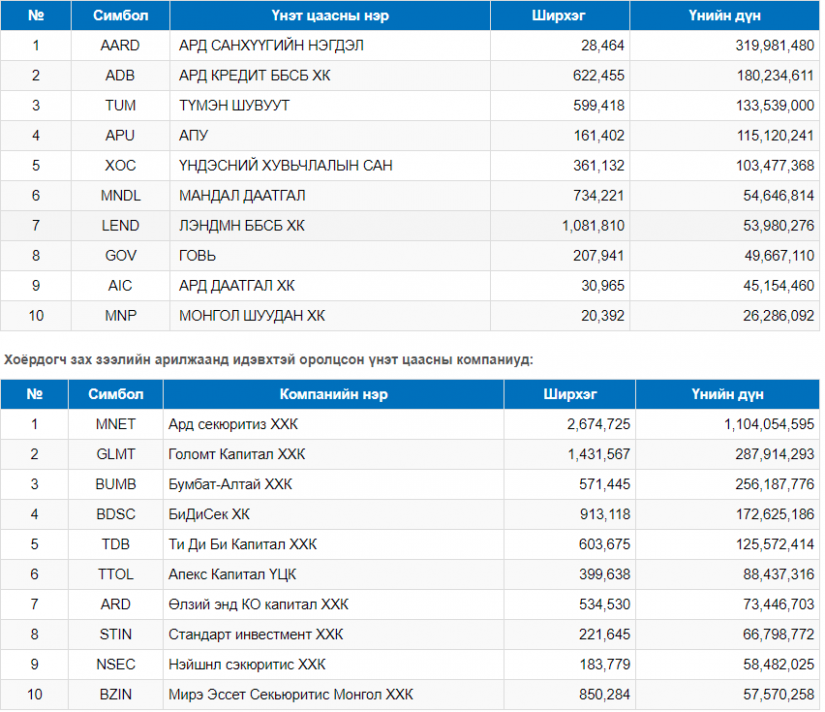Click Компанийн нэр column header
Image resolution: width=825 pixels, height=712 pixels.
pyautogui.click(x=333, y=394)
